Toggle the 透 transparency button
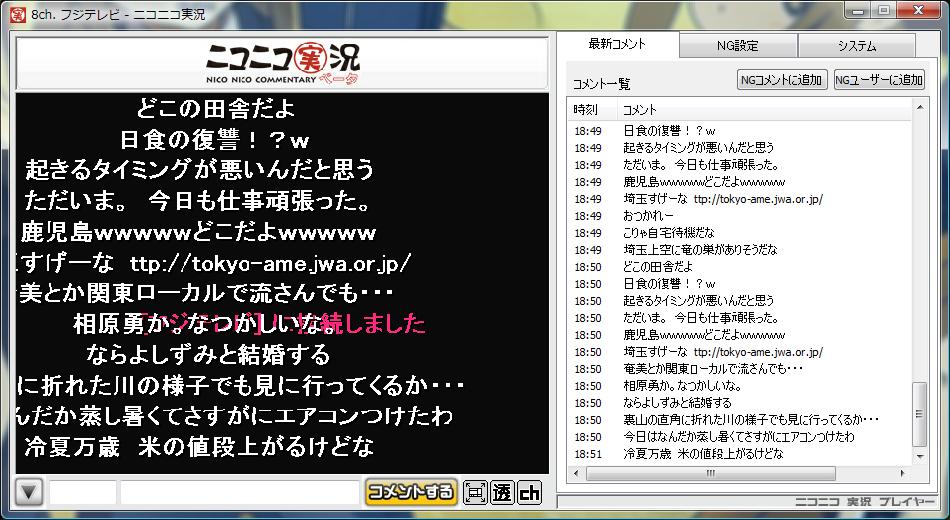This screenshot has height=520, width=950. [502, 492]
